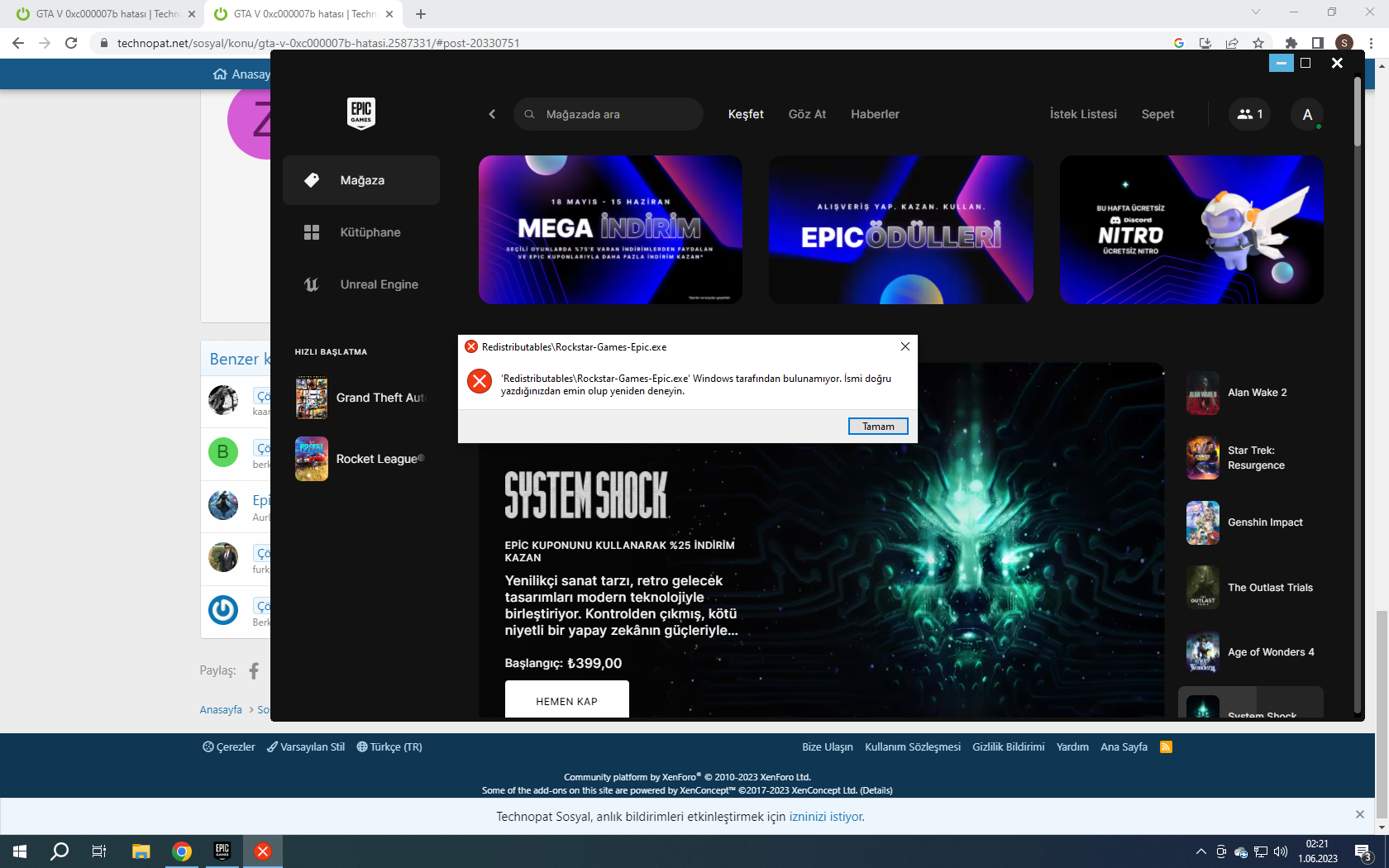This screenshot has width=1389, height=868.
Task: Open Grand Theft Auto V quick launch thumbnail
Action: tap(312, 398)
